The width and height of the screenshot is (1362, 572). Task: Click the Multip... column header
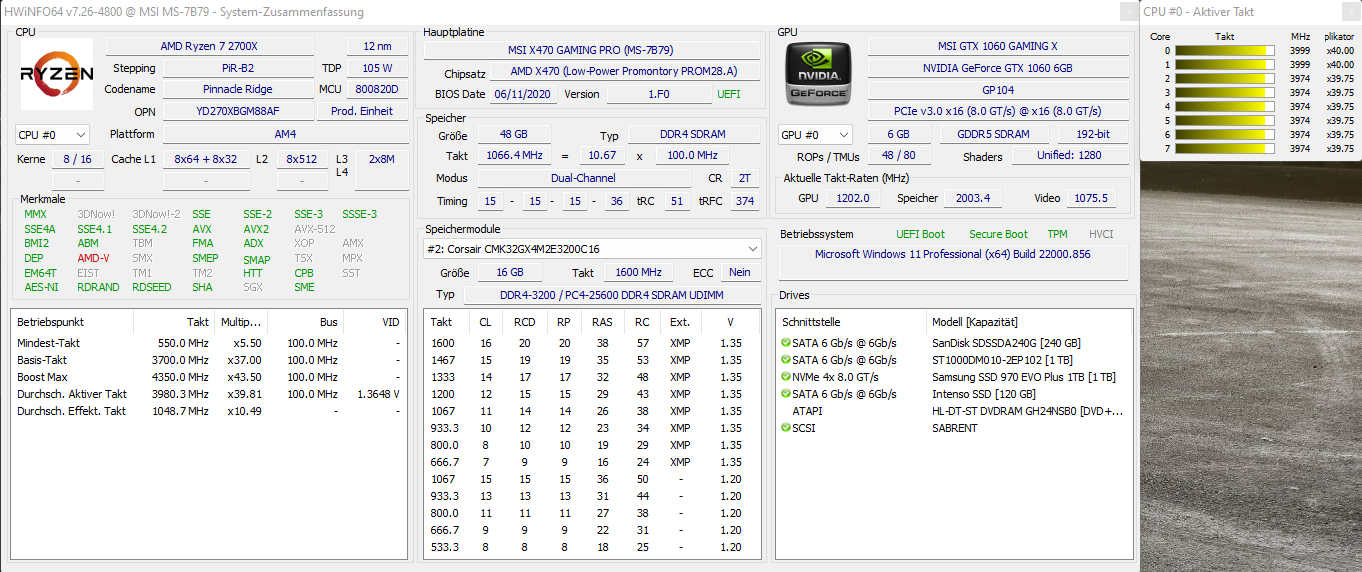coord(240,322)
